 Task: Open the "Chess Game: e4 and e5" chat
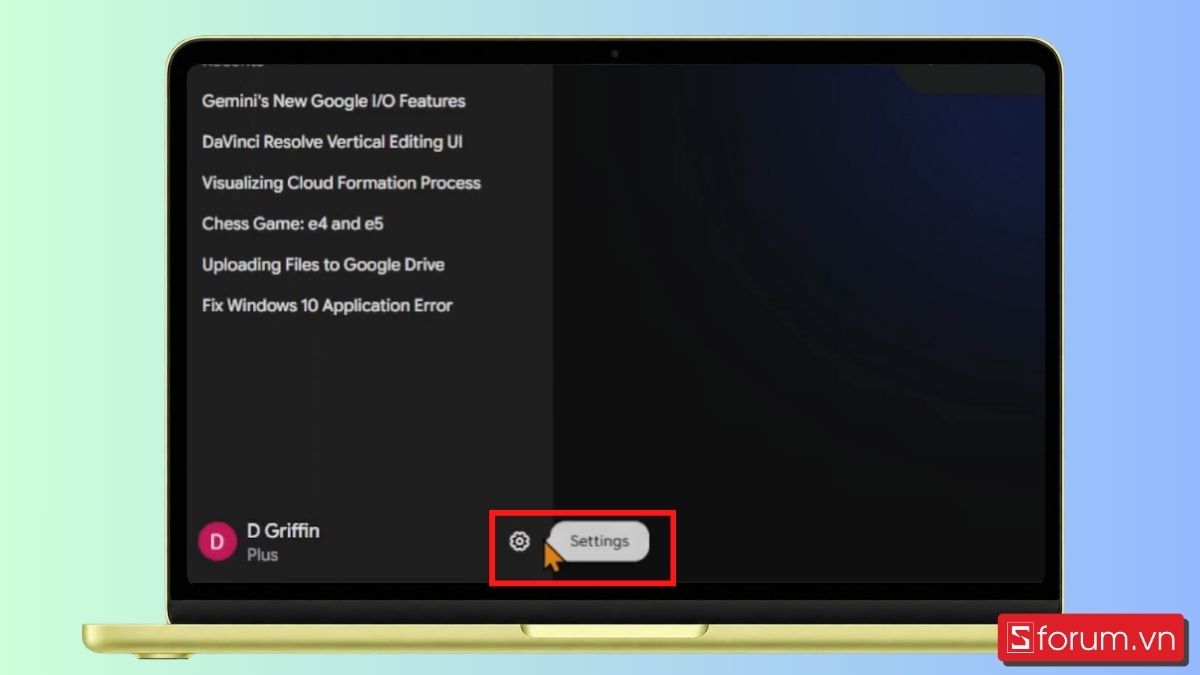tap(292, 224)
